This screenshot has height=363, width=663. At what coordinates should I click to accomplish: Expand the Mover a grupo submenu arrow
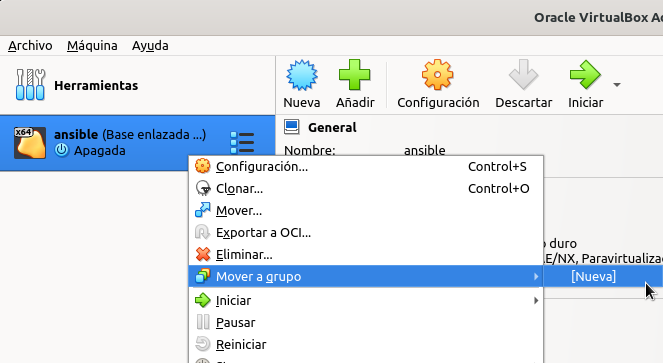tap(536, 277)
